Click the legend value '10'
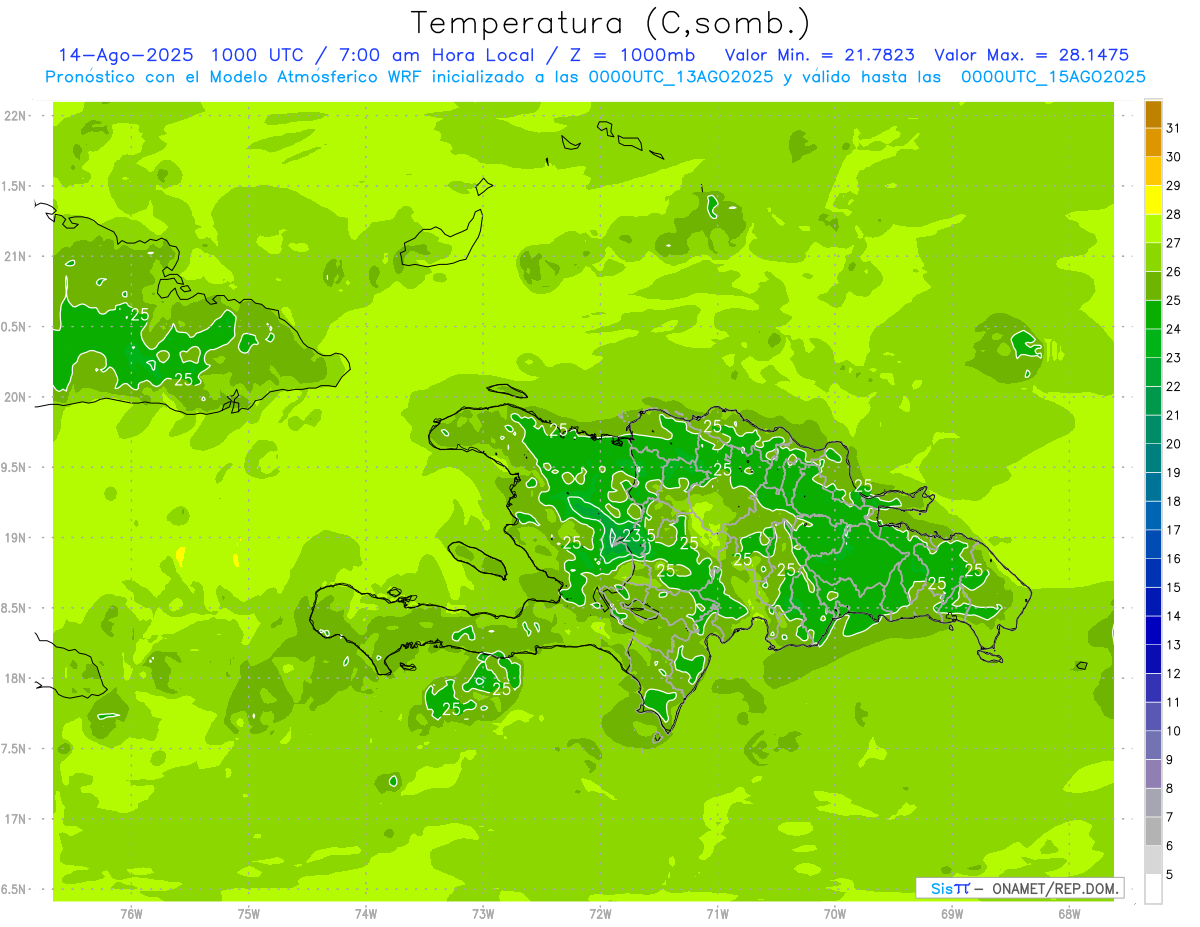This screenshot has width=1200, height=927. 1174,731
